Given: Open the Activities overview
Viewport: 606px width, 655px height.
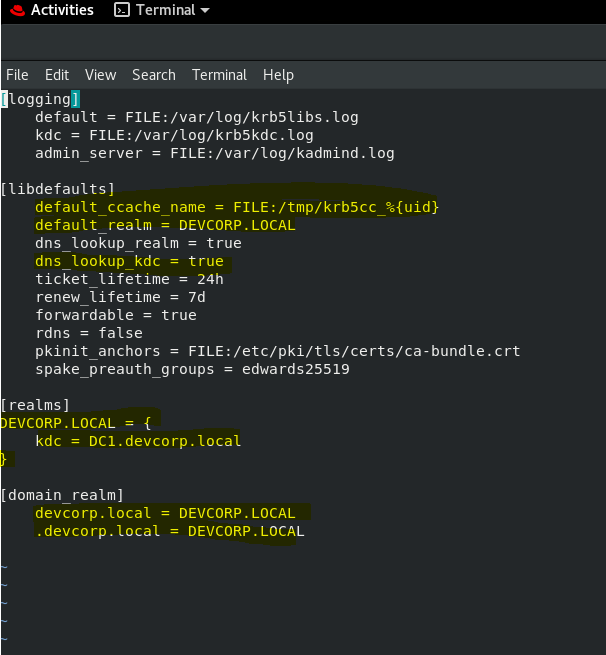Looking at the screenshot, I should click(x=62, y=10).
